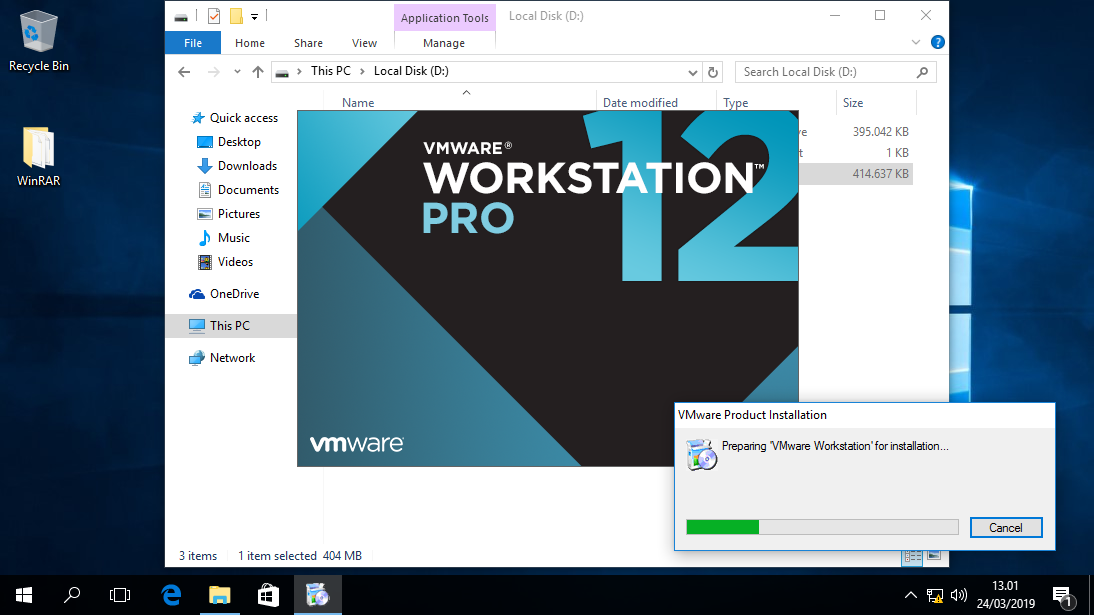Open Explorer help icon
Screen dimensions: 1094x615
click(x=938, y=43)
